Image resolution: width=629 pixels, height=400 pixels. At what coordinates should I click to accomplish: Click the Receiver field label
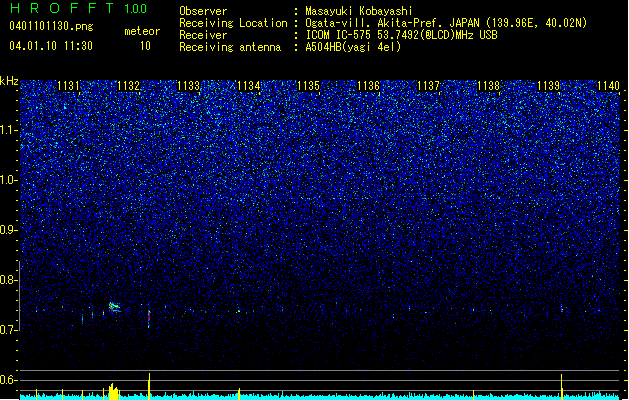tap(203, 35)
